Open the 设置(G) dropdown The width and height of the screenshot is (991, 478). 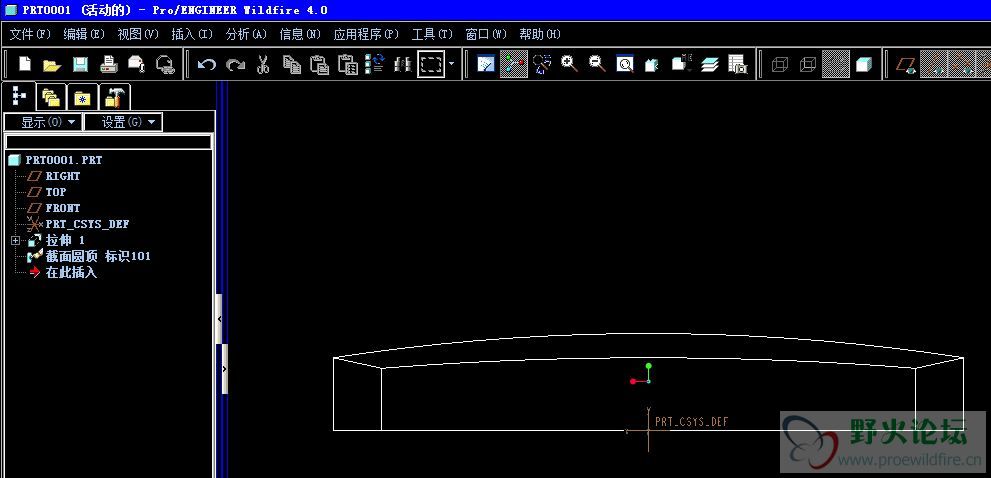coord(123,122)
